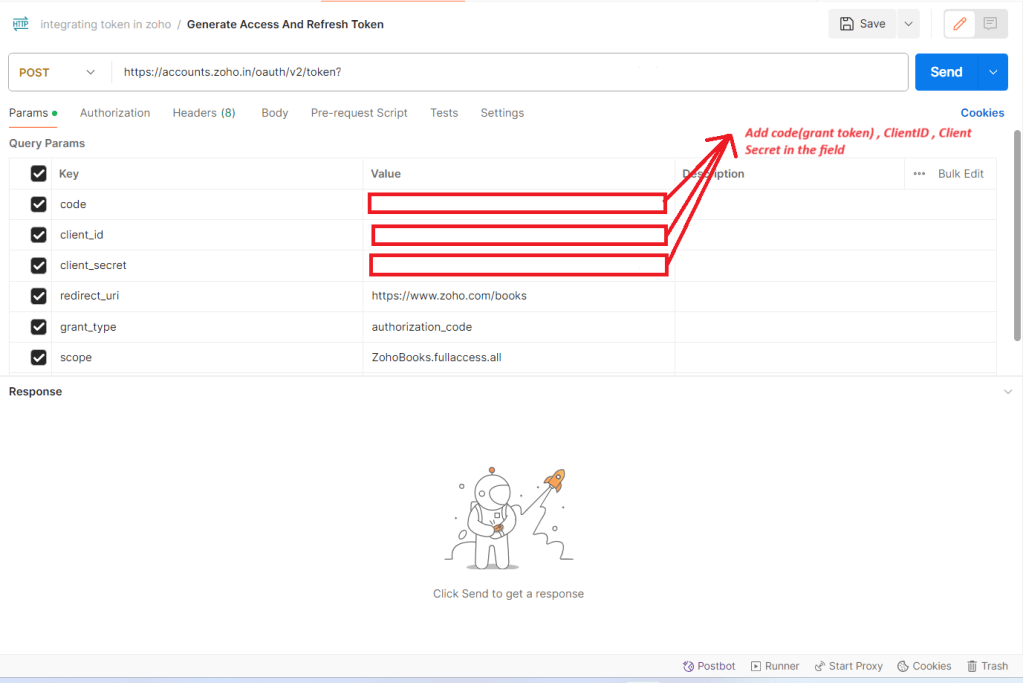Open the Send button dropdown arrow

coord(993,72)
